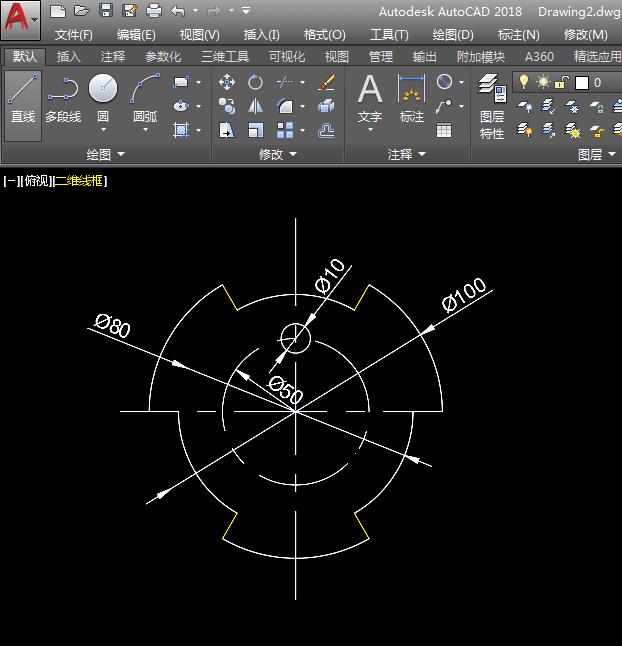Select the Ø100 dimension text in drawing
Screen dimensions: 622x646
tap(463, 295)
